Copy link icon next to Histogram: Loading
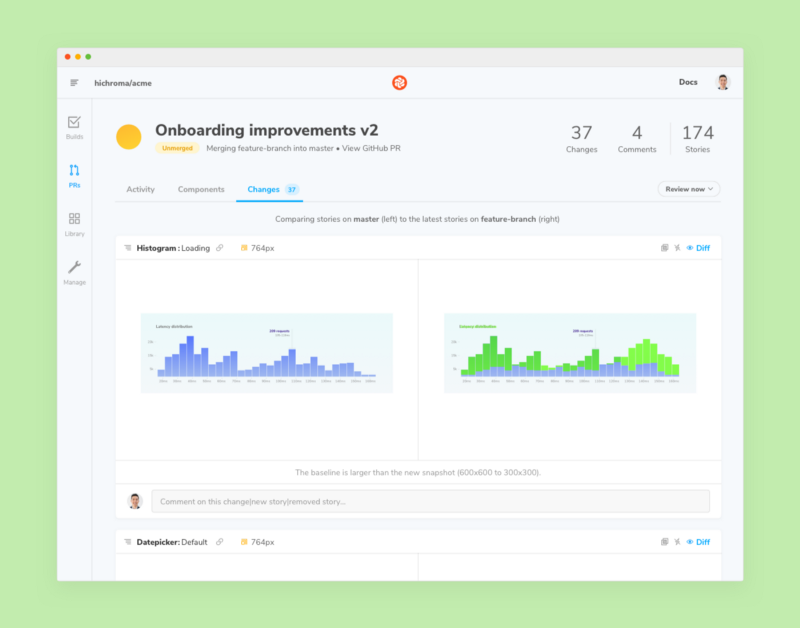 pyautogui.click(x=219, y=248)
